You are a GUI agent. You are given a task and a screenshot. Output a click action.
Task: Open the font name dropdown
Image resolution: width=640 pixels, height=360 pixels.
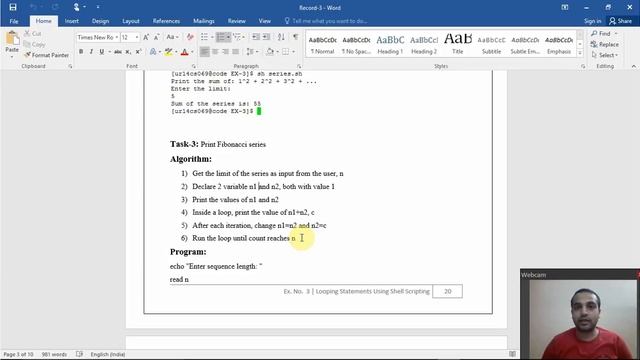click(x=116, y=37)
